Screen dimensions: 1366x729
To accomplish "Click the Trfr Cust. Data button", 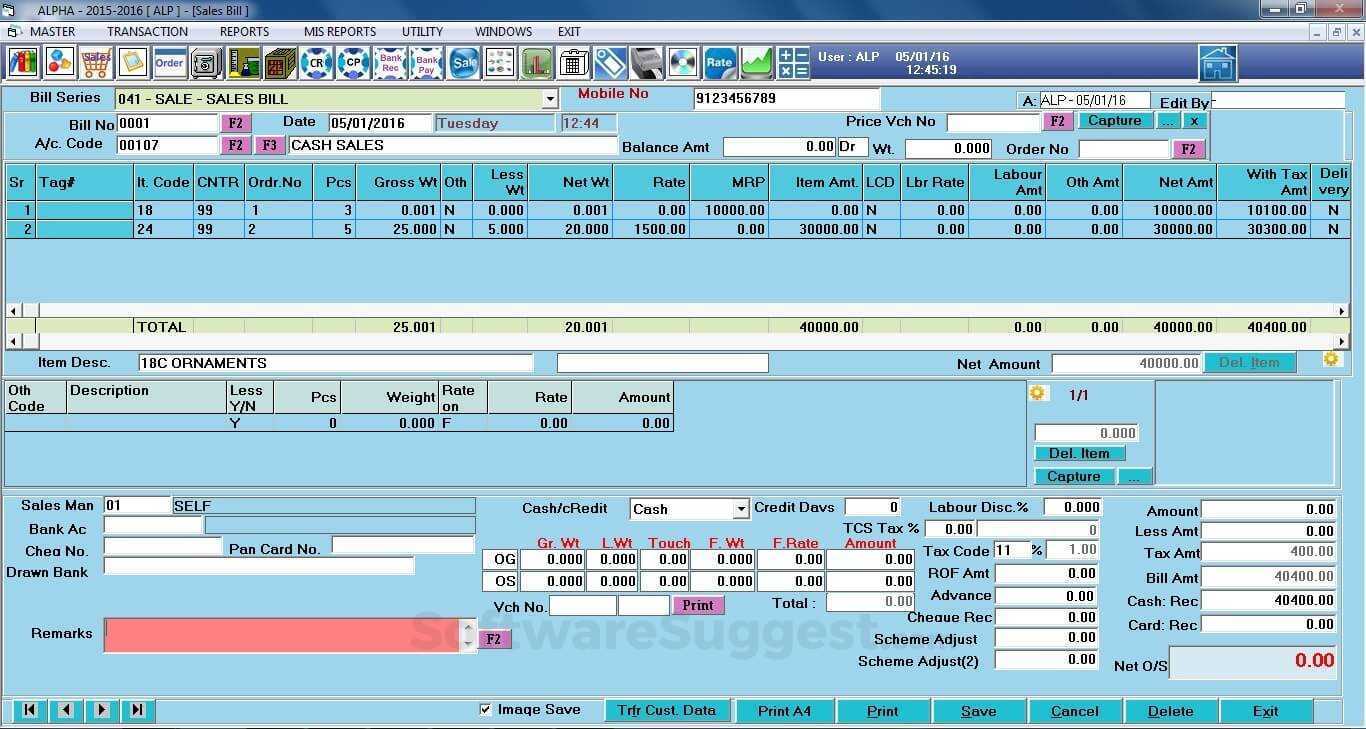I will [x=668, y=710].
